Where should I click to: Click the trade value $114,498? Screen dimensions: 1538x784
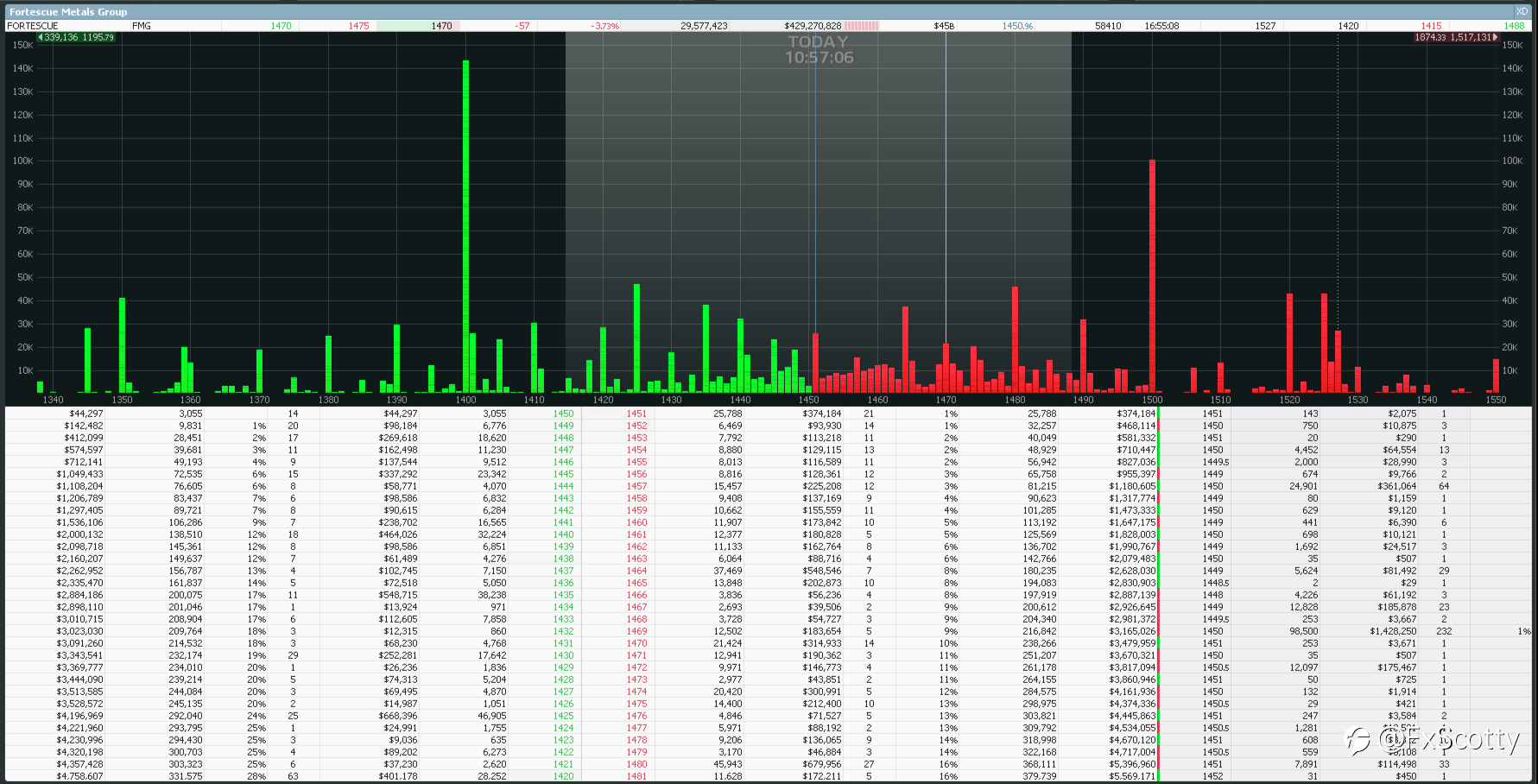[x=1397, y=764]
